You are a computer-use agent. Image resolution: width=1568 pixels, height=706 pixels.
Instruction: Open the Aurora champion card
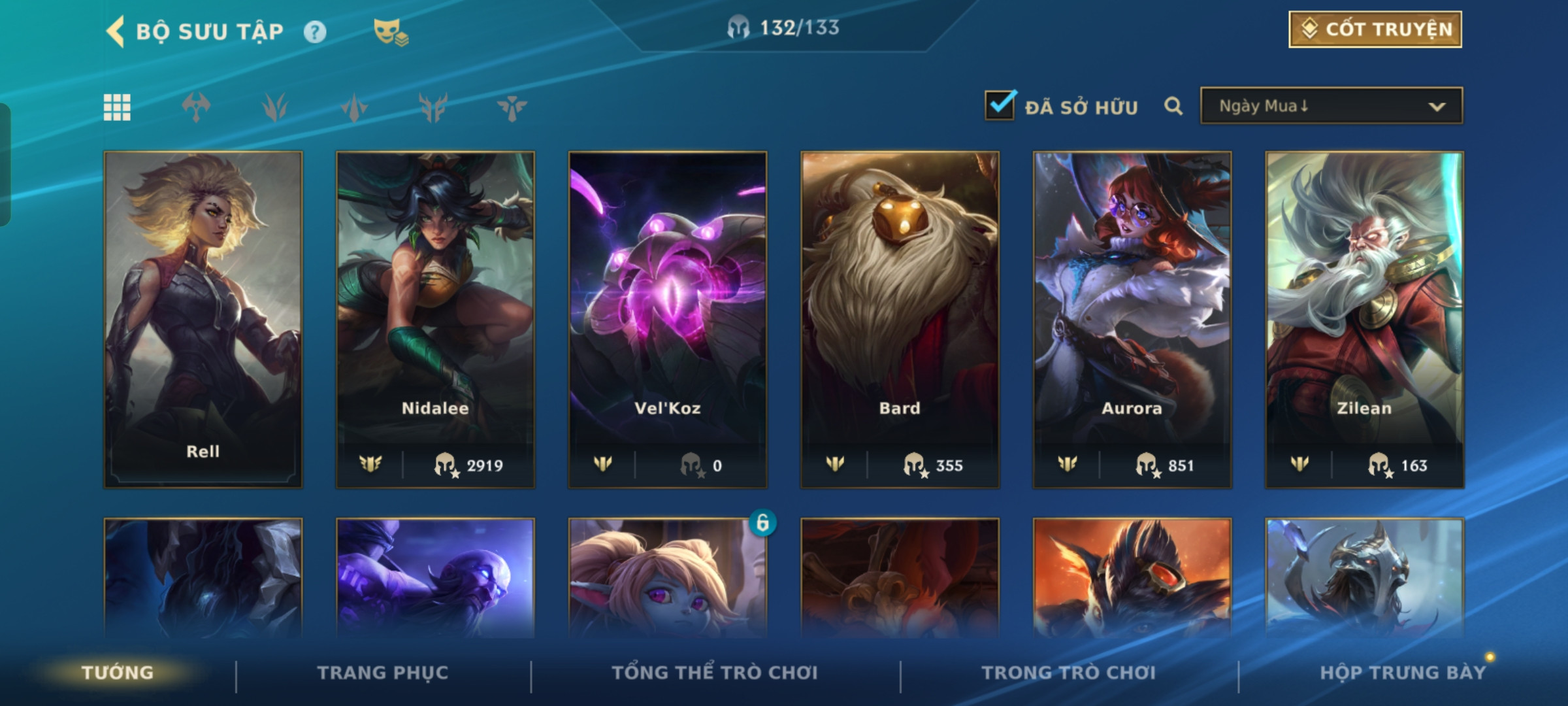click(x=1132, y=320)
